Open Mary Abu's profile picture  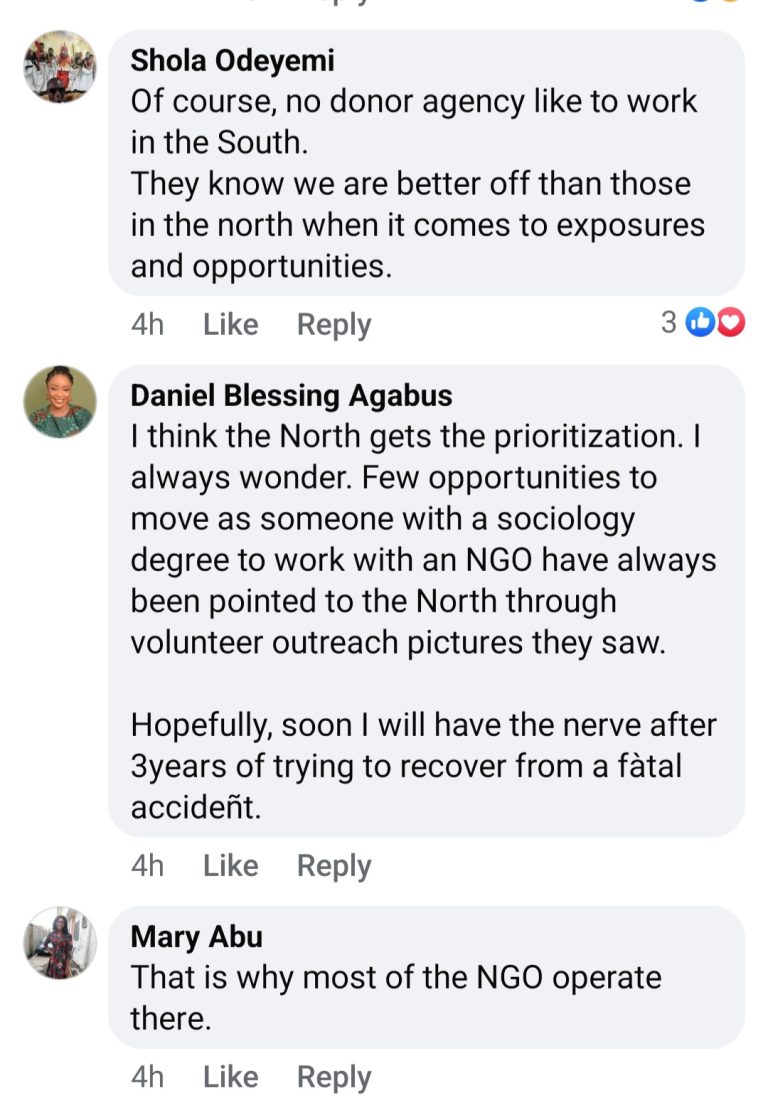[60, 943]
